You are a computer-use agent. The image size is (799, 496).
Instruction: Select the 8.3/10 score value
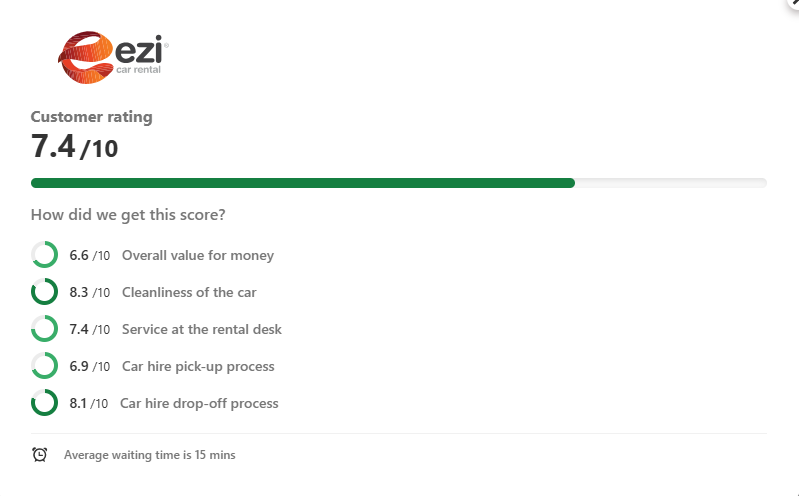coord(90,292)
